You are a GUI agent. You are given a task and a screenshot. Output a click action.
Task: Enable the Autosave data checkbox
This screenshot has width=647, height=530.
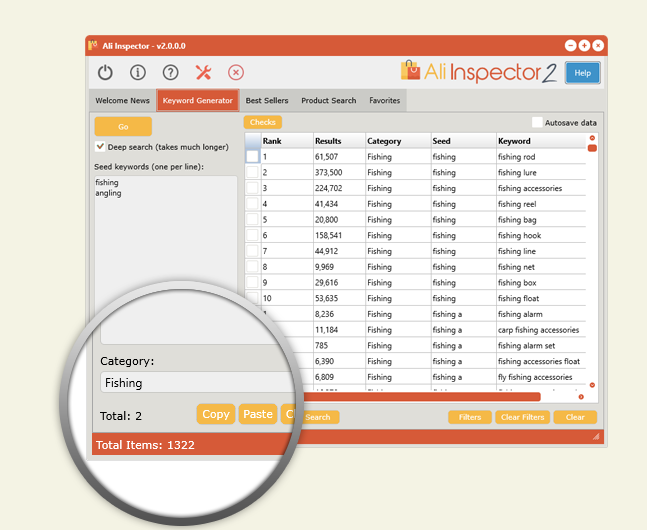537,122
